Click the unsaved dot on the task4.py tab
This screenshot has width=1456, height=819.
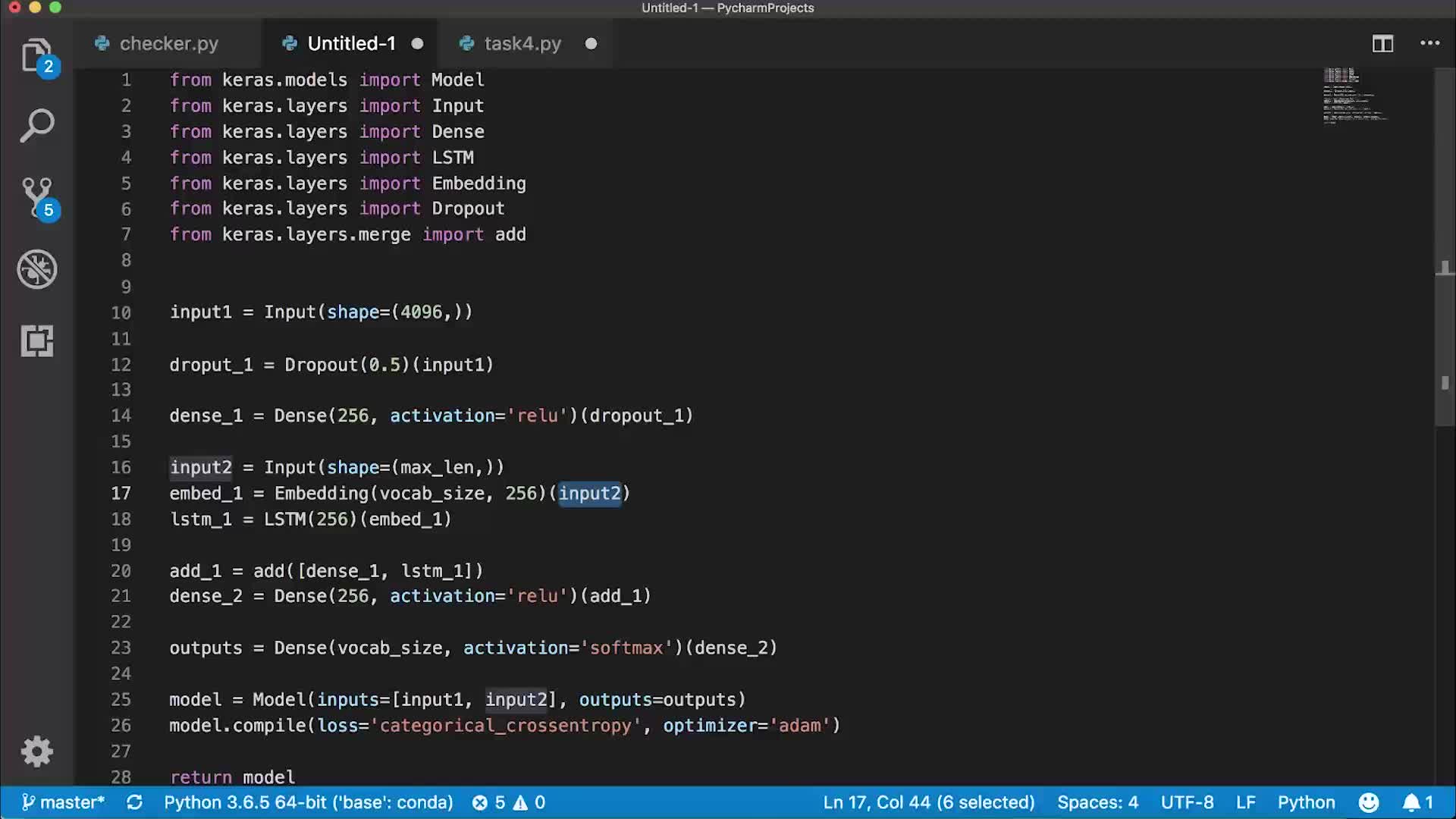click(x=591, y=44)
